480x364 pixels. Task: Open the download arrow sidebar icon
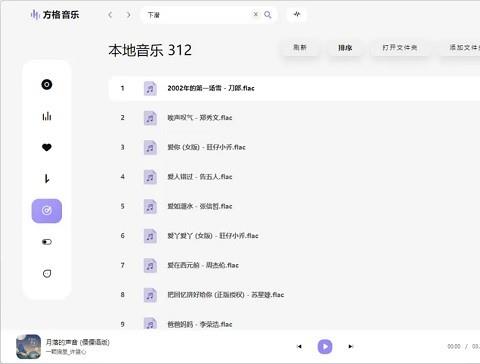tap(47, 179)
